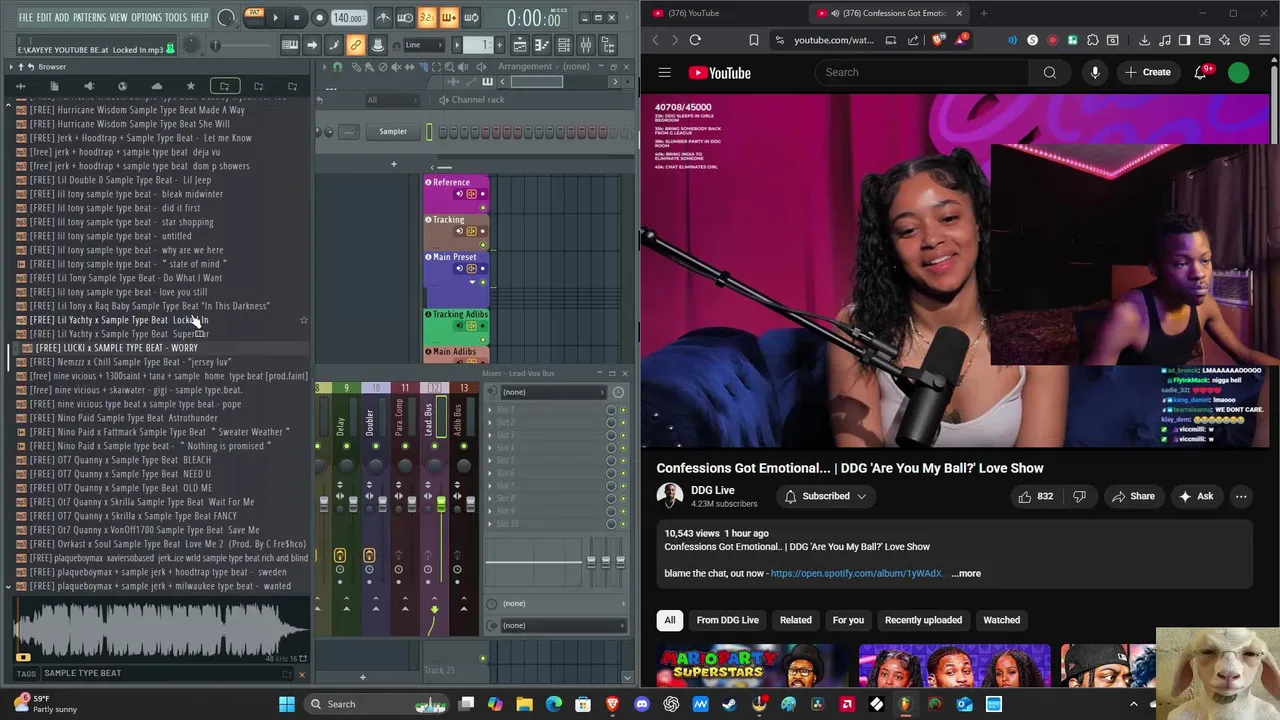Click FL Studio stop button

coord(296,17)
